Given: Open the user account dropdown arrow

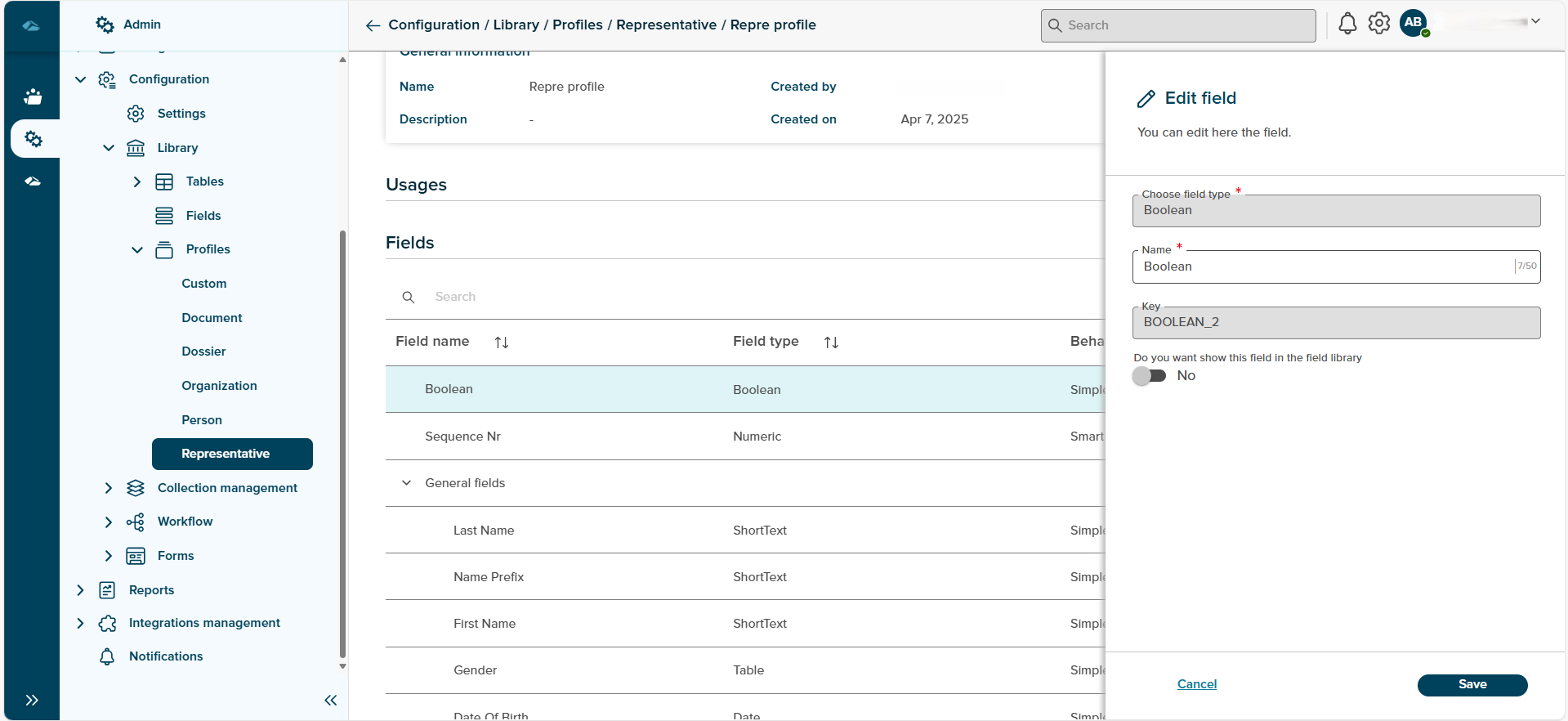Looking at the screenshot, I should [x=1535, y=22].
